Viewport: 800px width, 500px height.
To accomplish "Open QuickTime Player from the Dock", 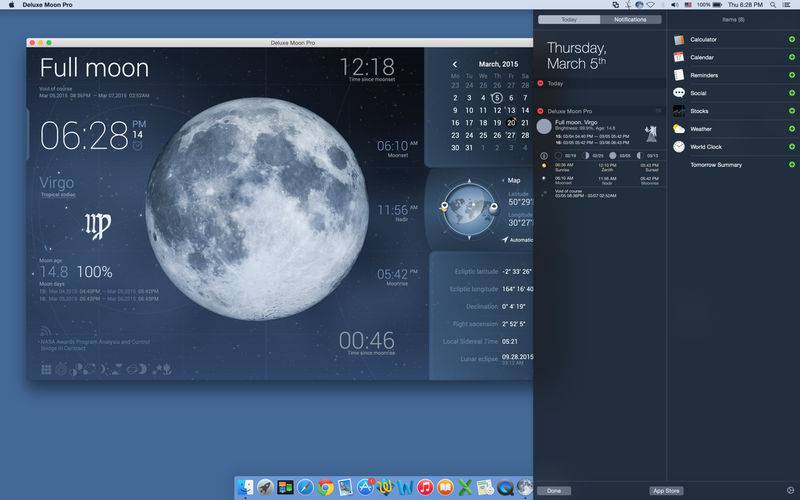I will (x=505, y=487).
